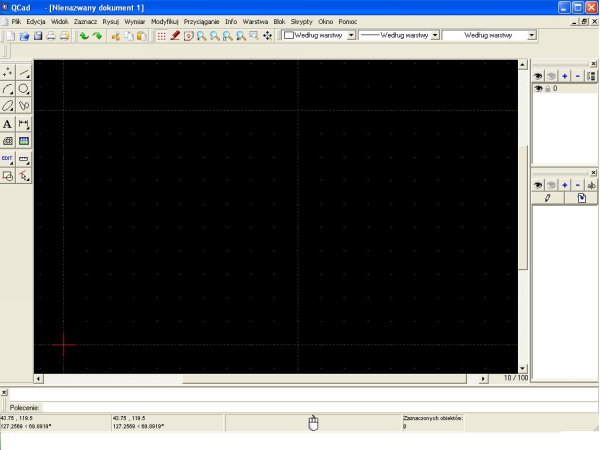Show all blocks eye icon
The width and height of the screenshot is (600, 450).
(538, 185)
